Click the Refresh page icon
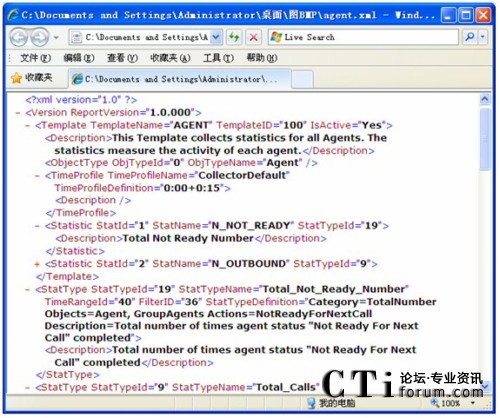 pos(234,37)
